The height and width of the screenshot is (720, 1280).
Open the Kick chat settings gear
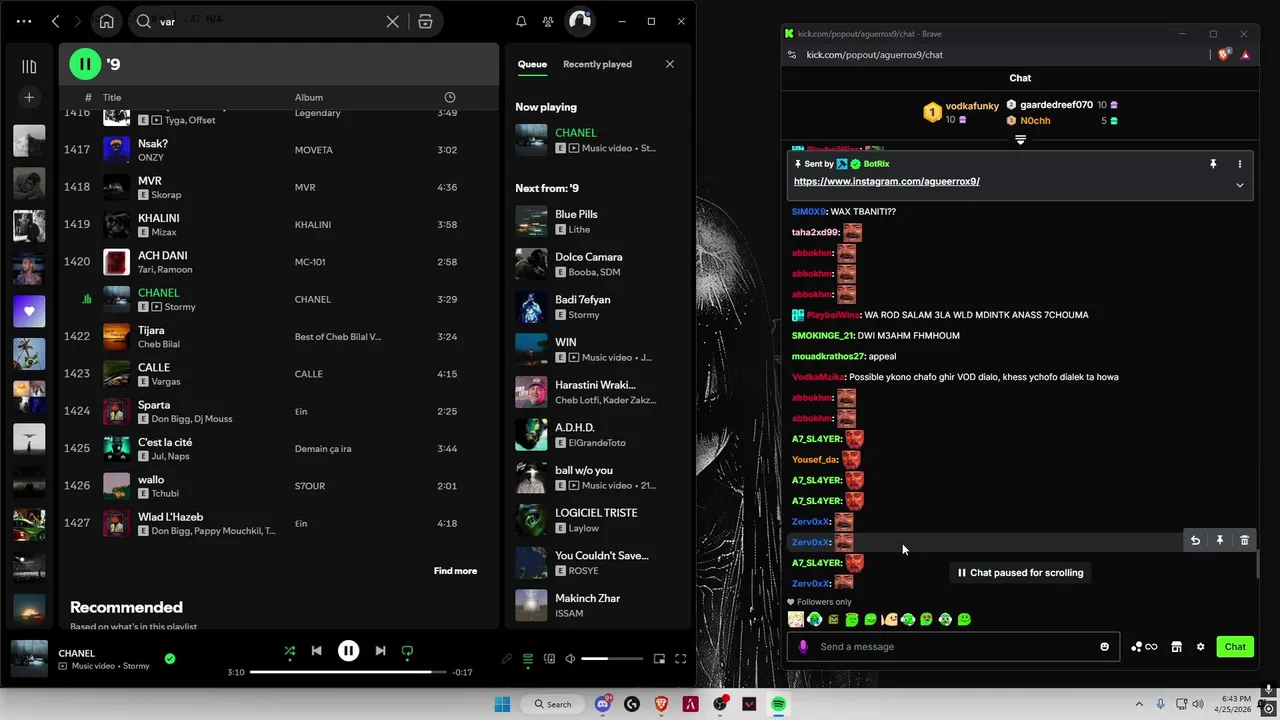click(x=1200, y=647)
